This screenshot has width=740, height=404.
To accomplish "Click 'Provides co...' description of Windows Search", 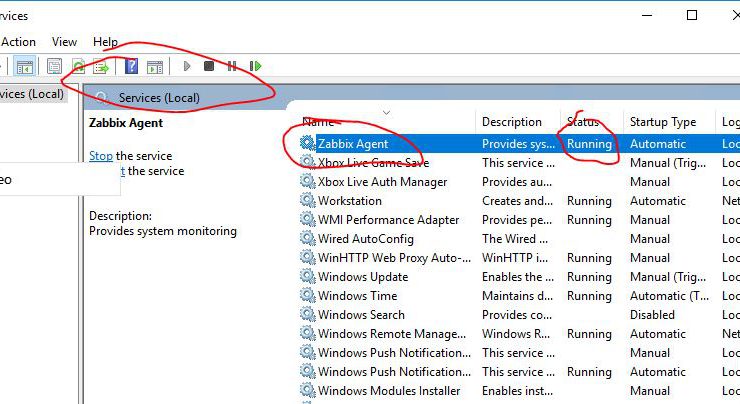I will click(517, 315).
